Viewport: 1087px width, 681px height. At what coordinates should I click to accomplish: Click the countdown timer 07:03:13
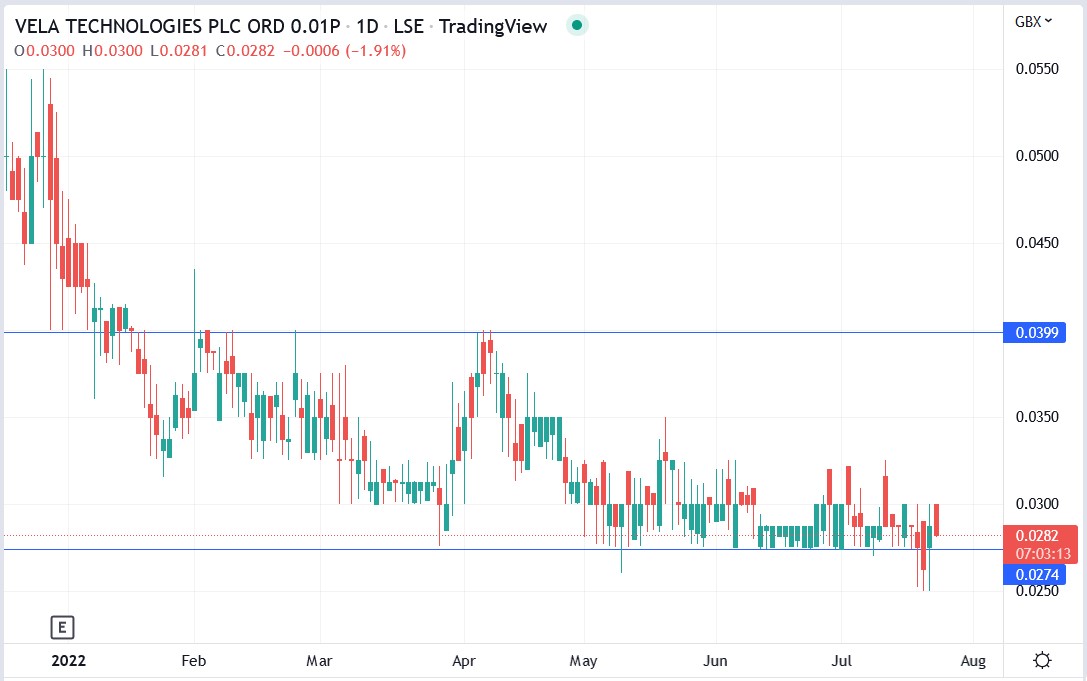click(1043, 554)
